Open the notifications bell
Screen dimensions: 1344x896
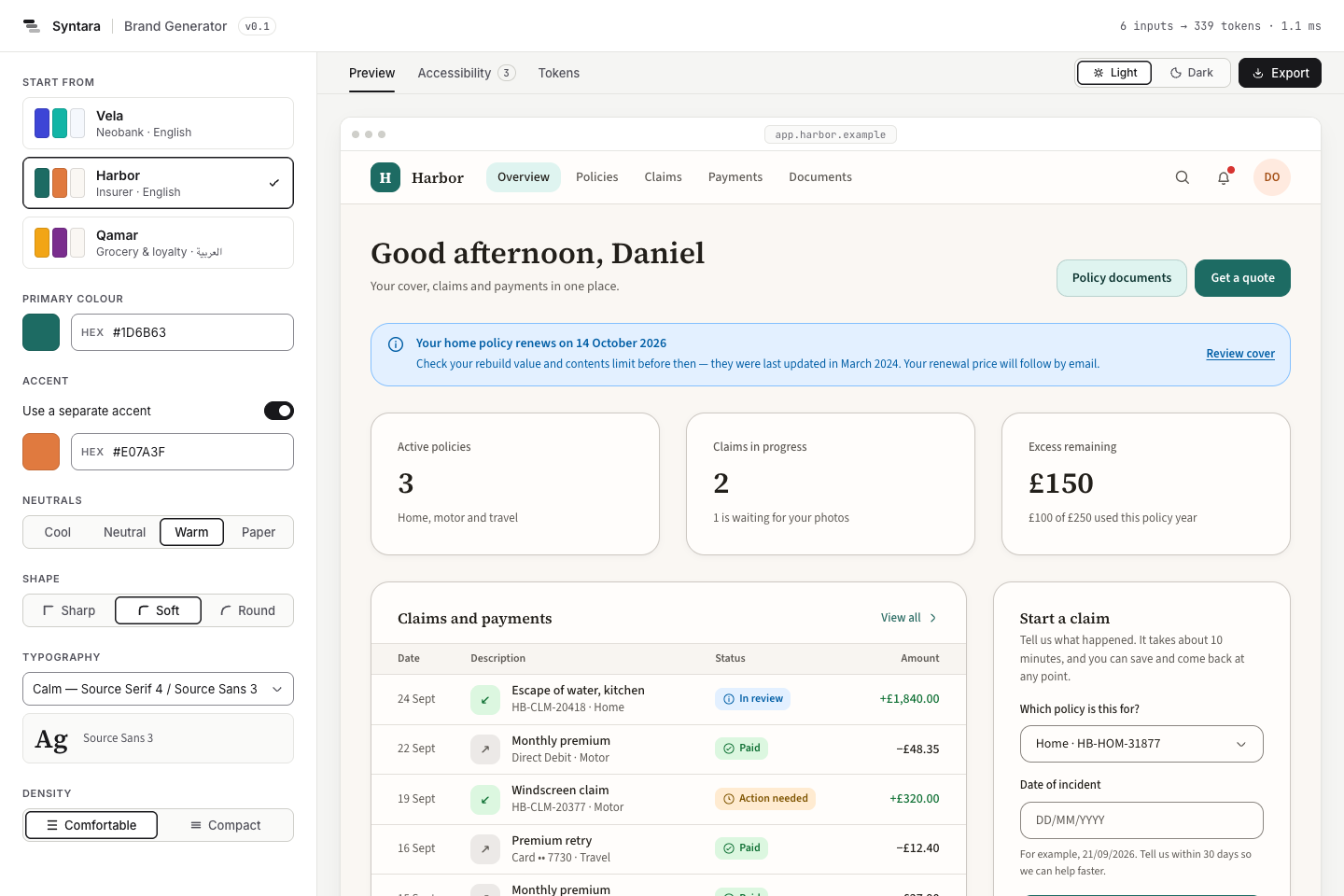coord(1224,177)
